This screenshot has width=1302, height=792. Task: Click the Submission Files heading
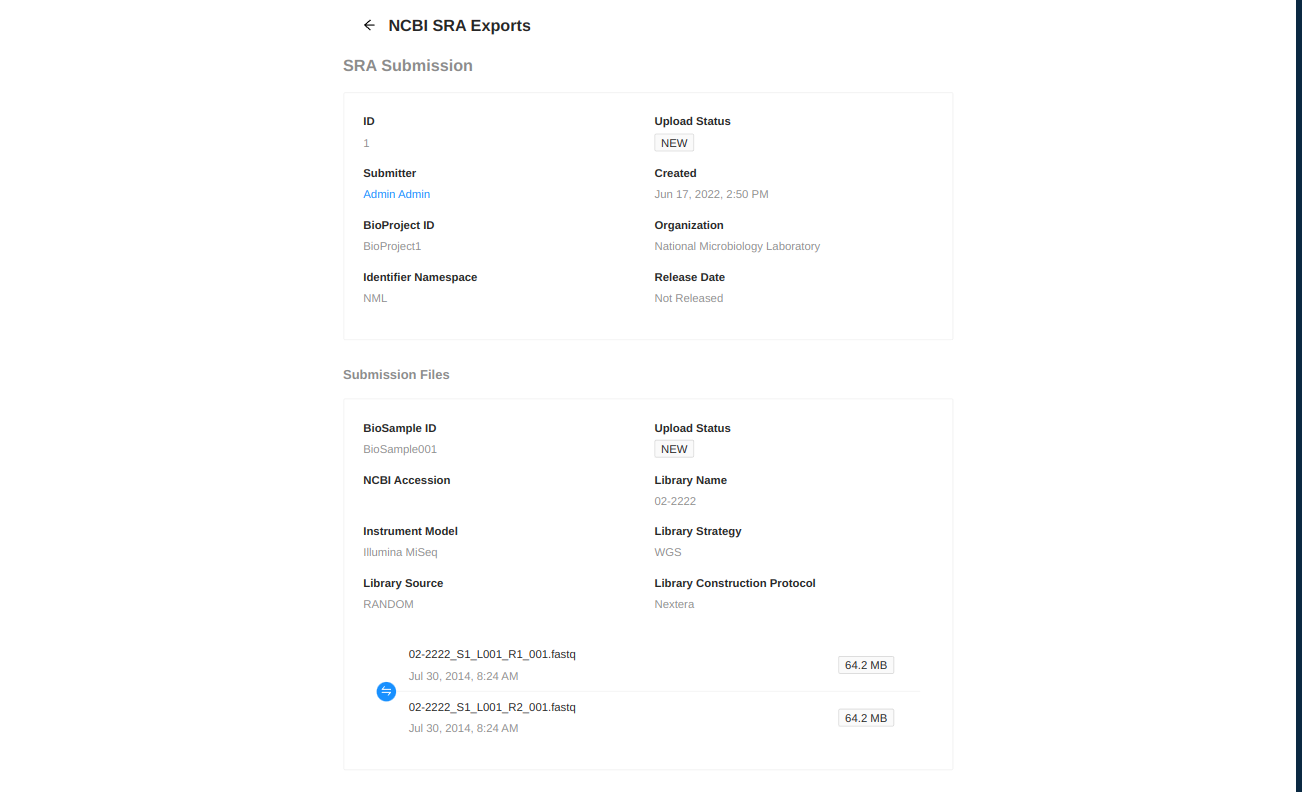(x=396, y=374)
